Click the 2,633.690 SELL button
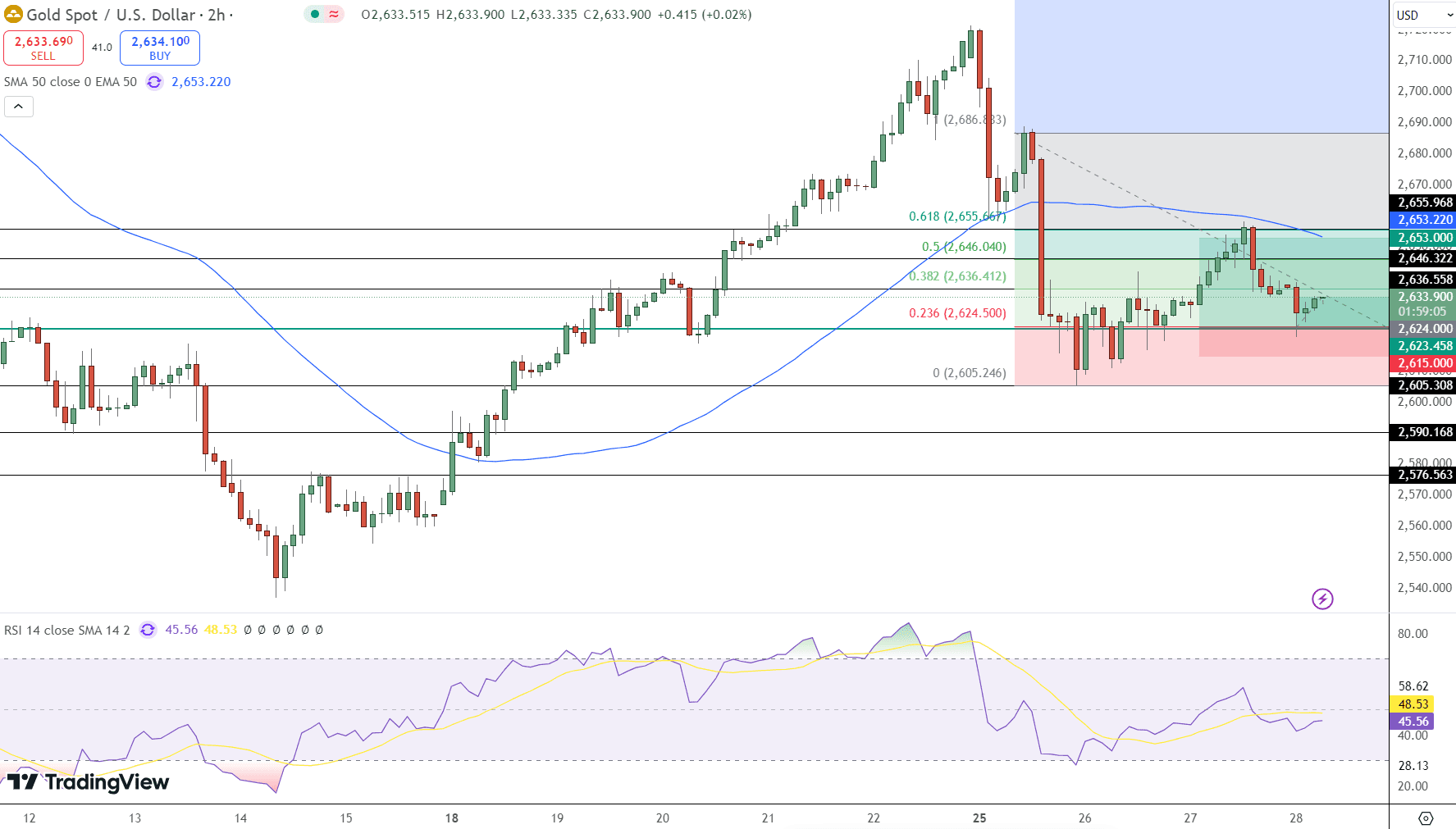Image resolution: width=1456 pixels, height=829 pixels. pyautogui.click(x=43, y=48)
